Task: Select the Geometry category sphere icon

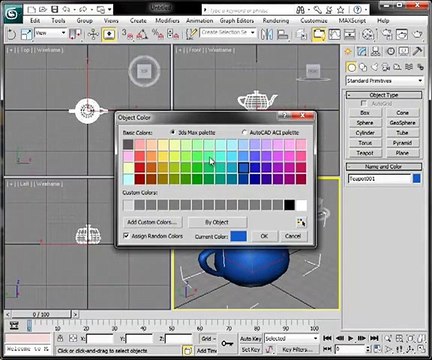Action: click(x=351, y=68)
